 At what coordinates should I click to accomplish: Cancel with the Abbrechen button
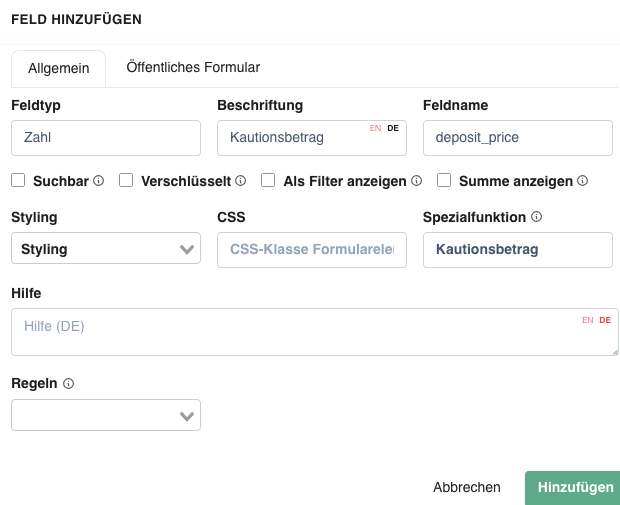click(467, 487)
